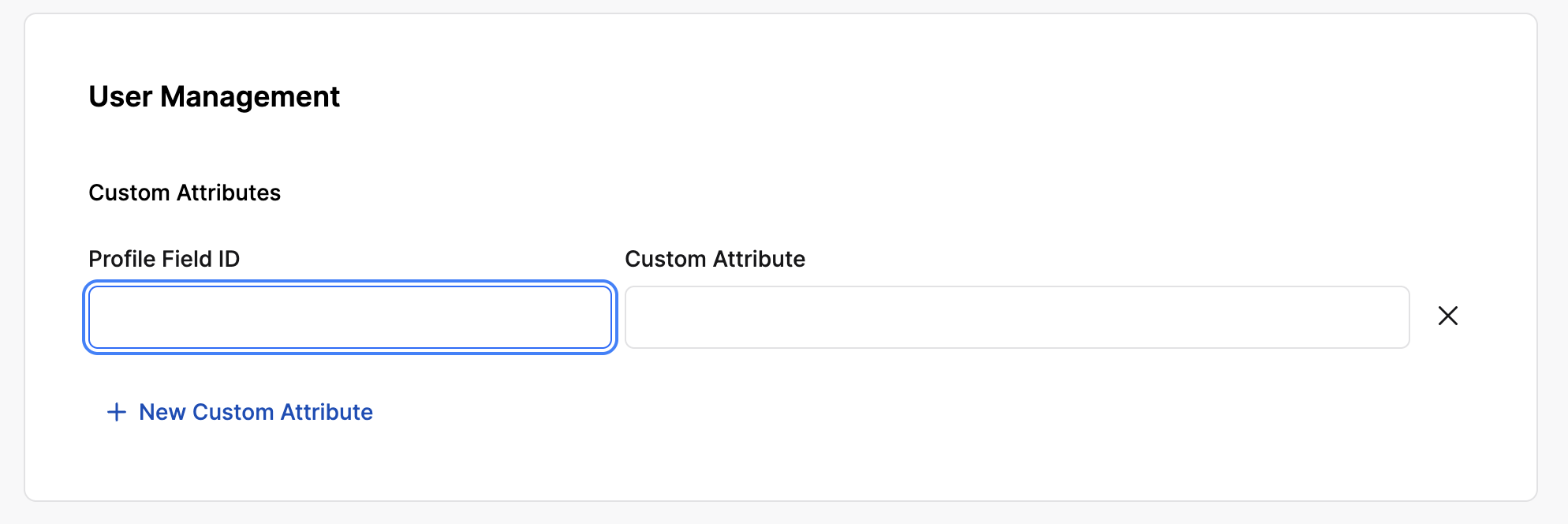
Task: Click the remove icon next to Custom Attribute field
Action: point(1448,316)
